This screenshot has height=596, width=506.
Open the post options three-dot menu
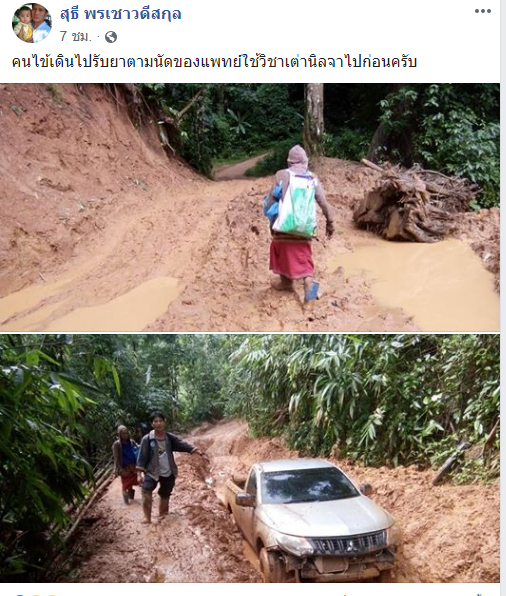click(x=482, y=11)
